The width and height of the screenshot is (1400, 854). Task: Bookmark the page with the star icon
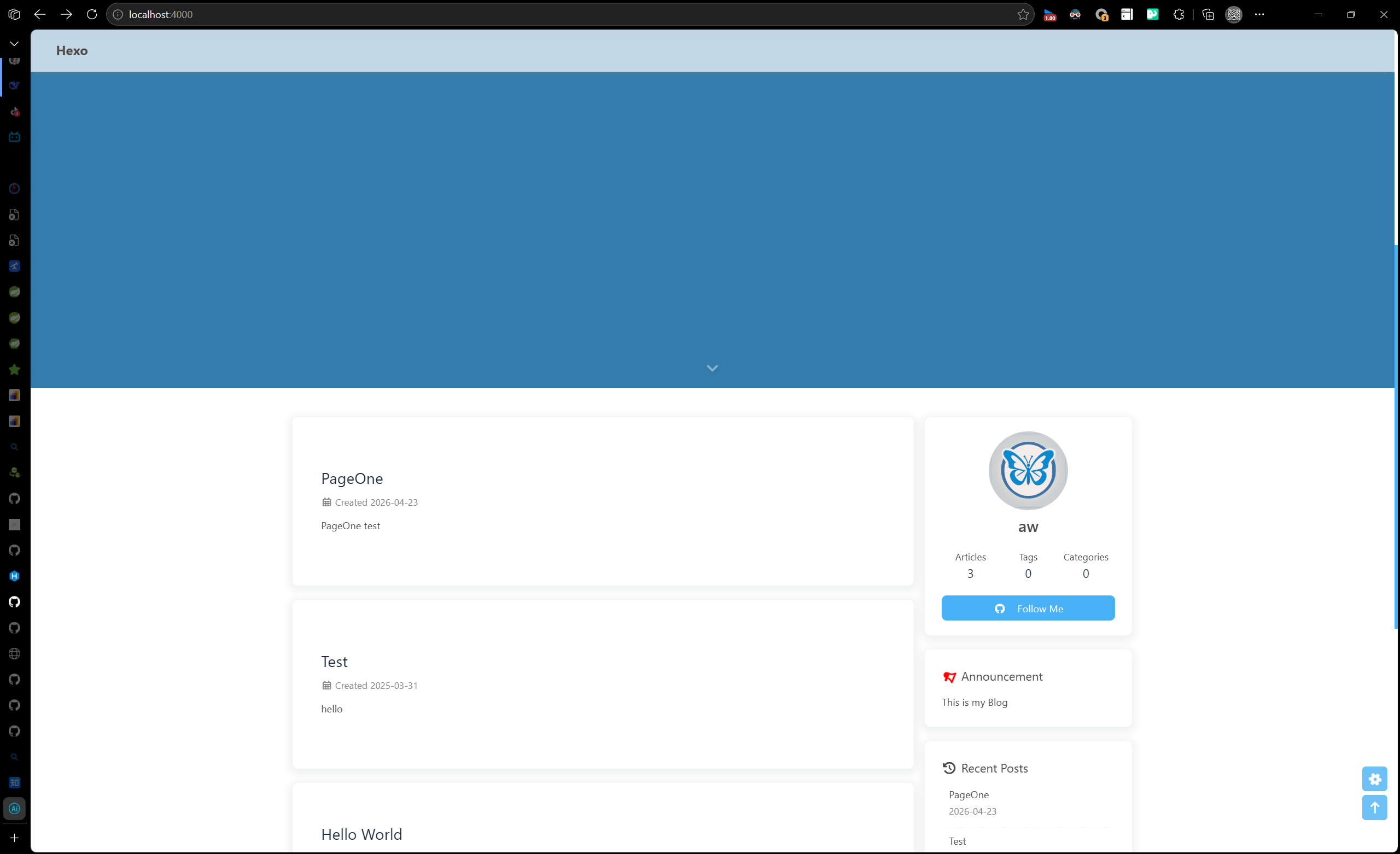pyautogui.click(x=1023, y=14)
